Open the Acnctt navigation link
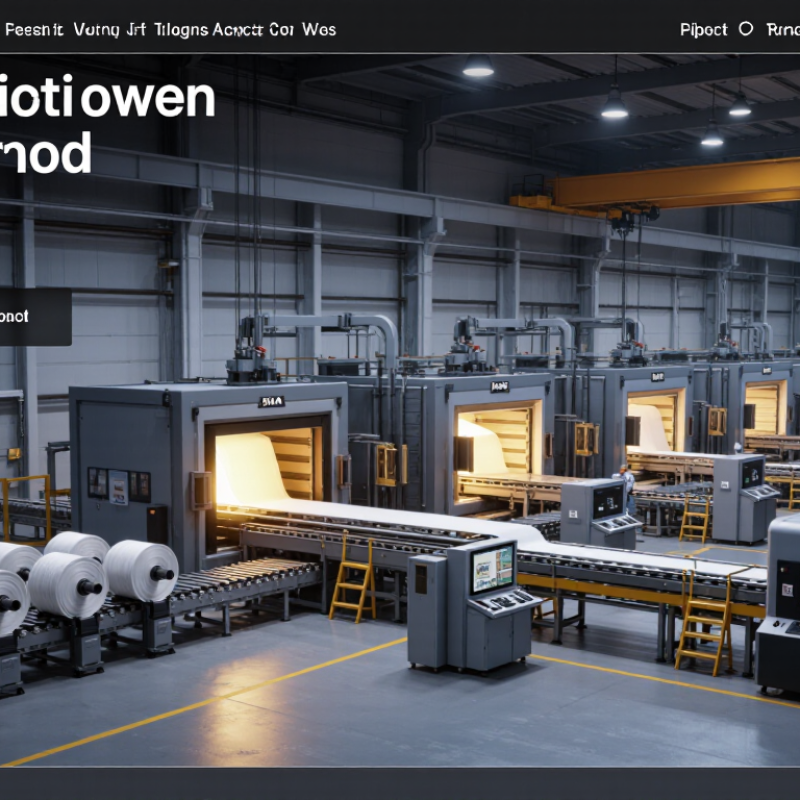Screen dimensions: 800x800 click(x=238, y=30)
